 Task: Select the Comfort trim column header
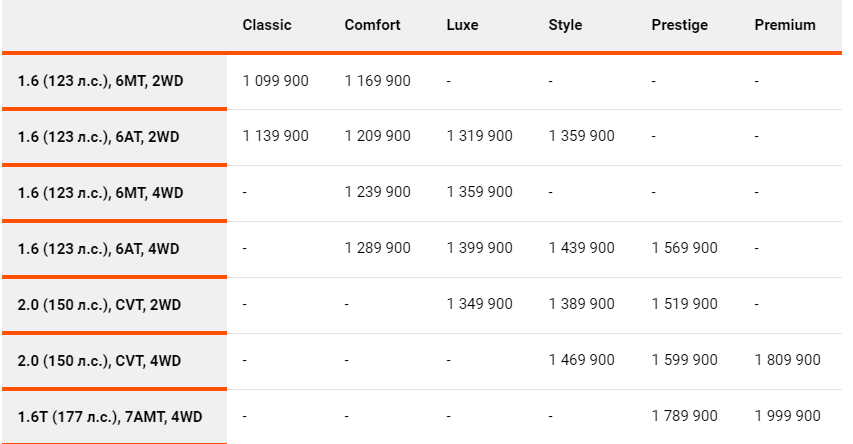(x=372, y=25)
